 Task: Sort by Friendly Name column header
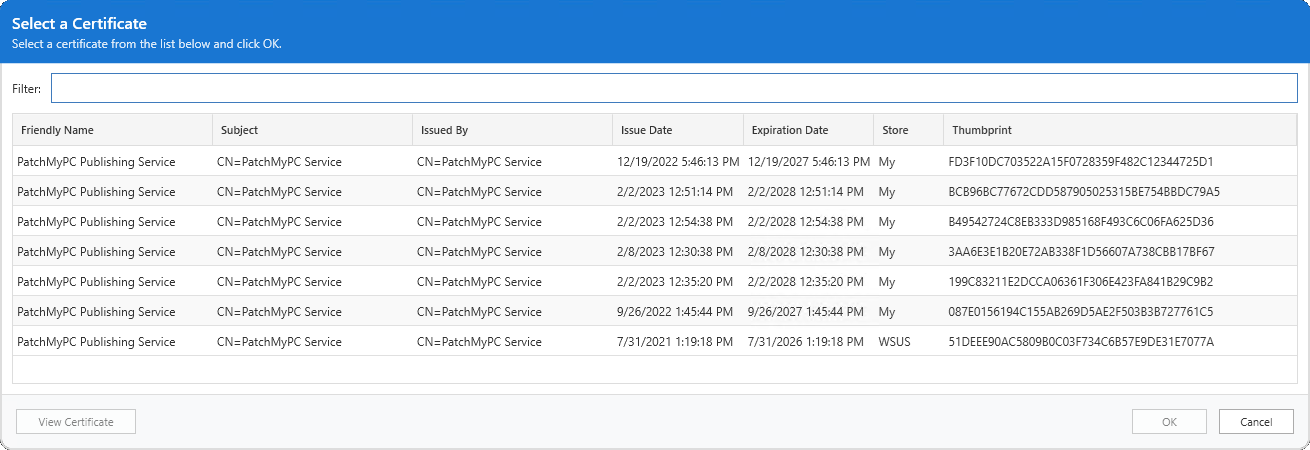pyautogui.click(x=112, y=130)
